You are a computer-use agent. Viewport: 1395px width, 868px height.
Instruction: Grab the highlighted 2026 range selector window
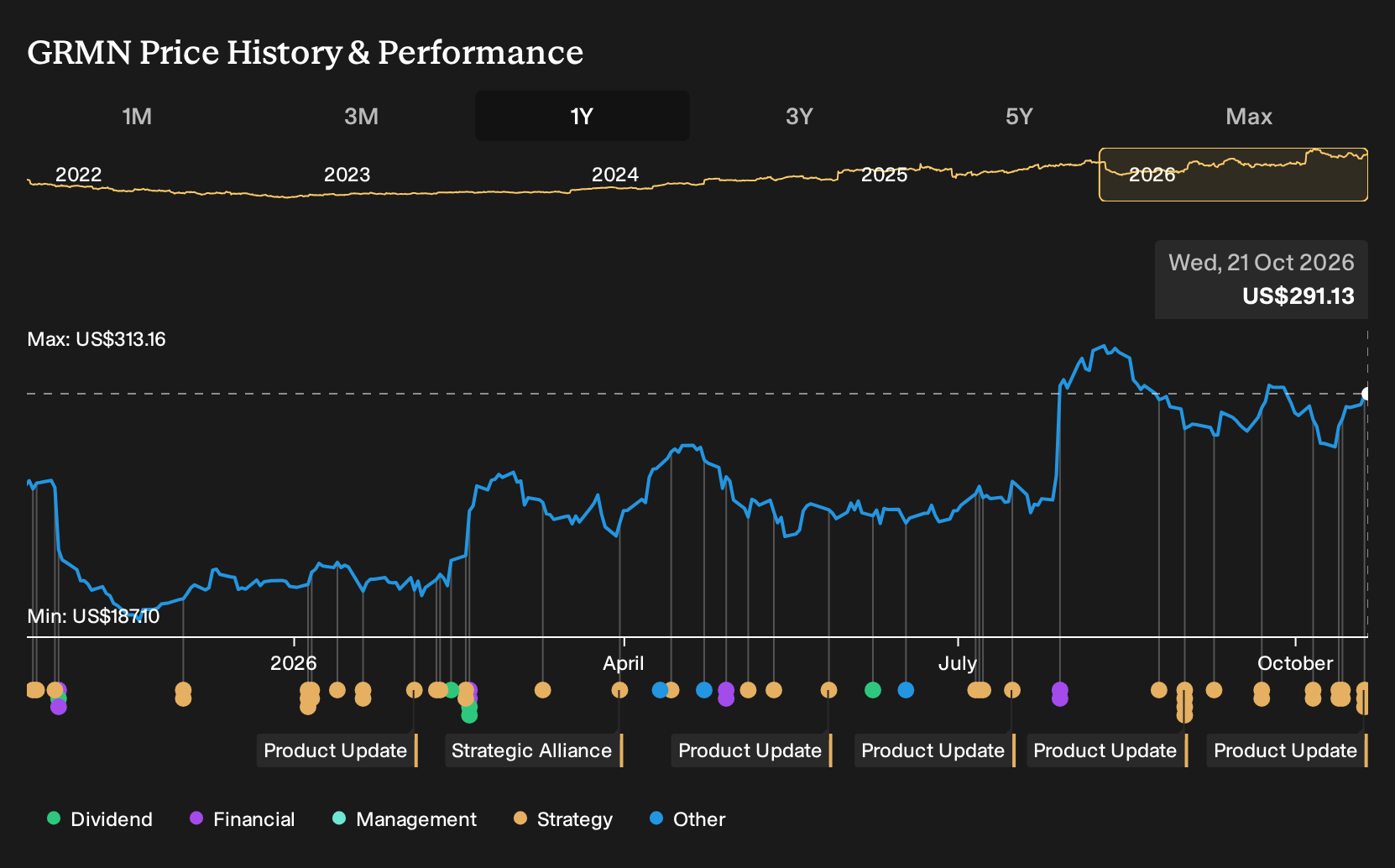(1233, 175)
